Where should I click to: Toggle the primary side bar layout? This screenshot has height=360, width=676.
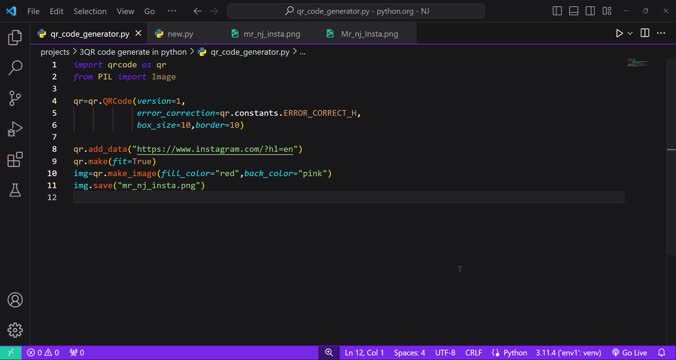557,11
